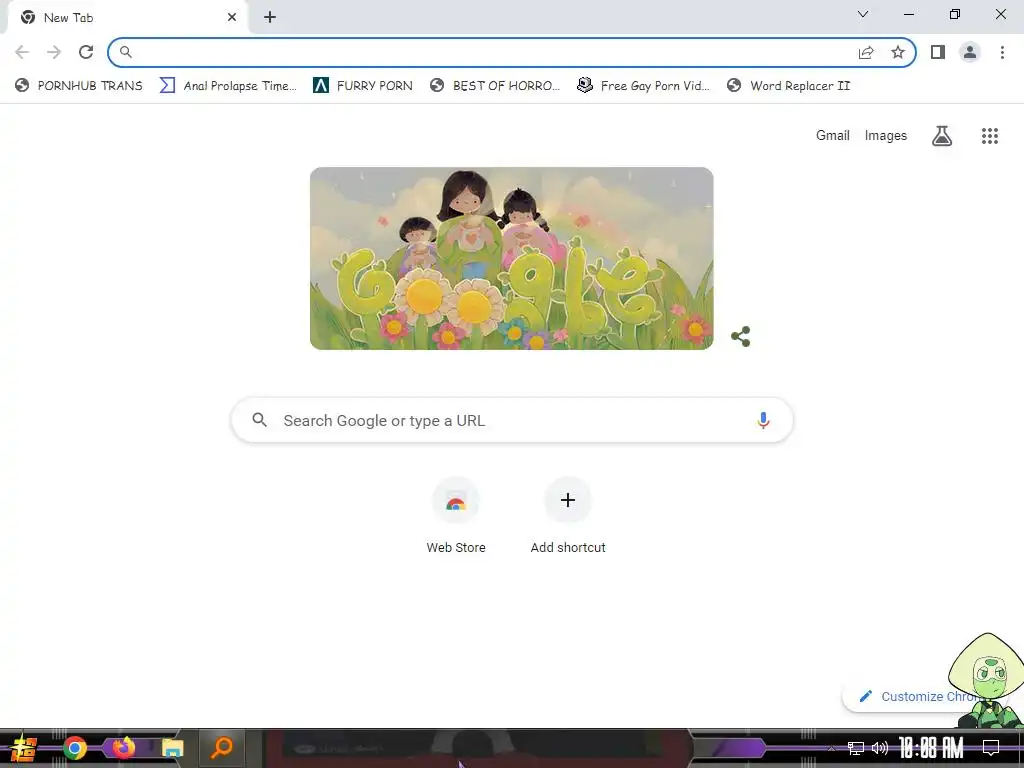
Task: Open the FURRY PORN bookmark
Action: pos(363,86)
